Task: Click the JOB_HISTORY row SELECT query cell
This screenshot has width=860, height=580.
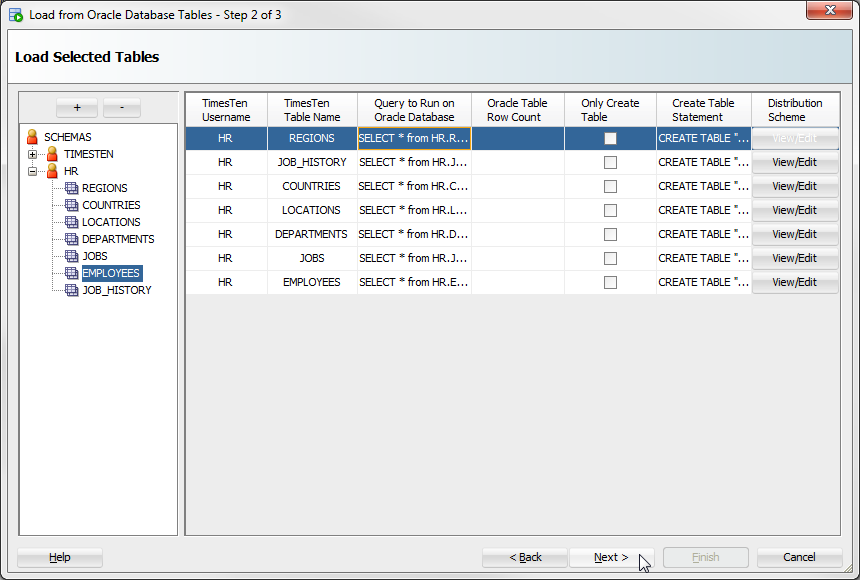Action: (x=414, y=162)
